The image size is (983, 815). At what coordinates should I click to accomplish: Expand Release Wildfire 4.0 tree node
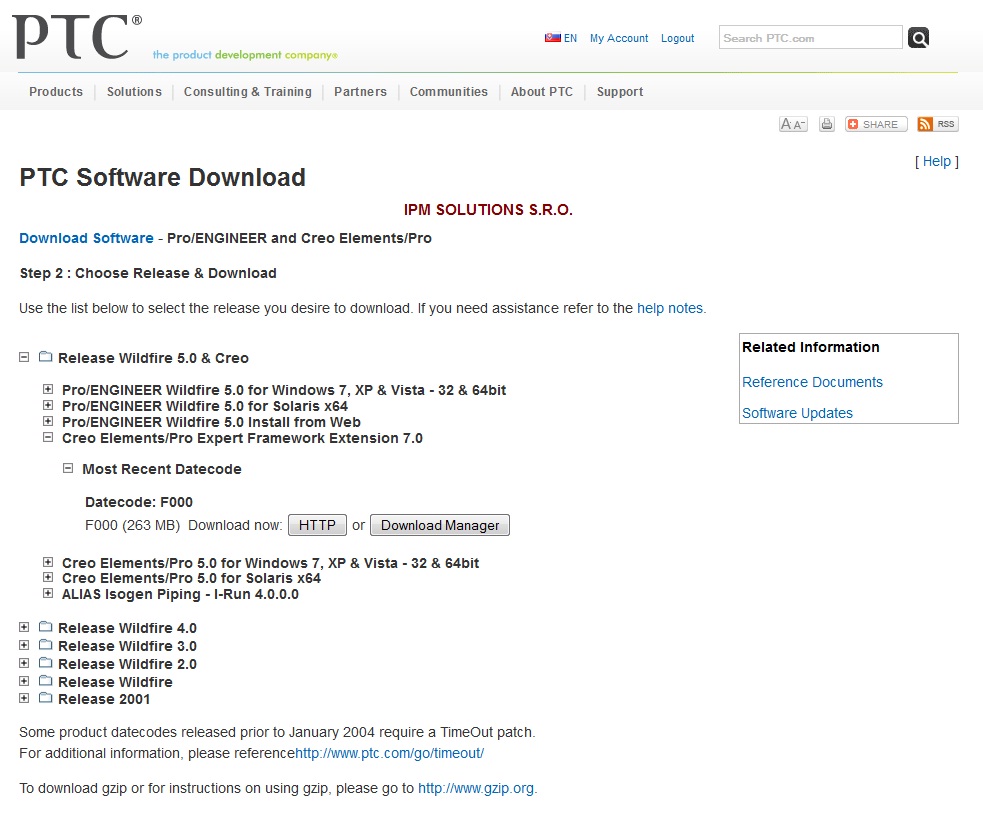pyautogui.click(x=24, y=627)
